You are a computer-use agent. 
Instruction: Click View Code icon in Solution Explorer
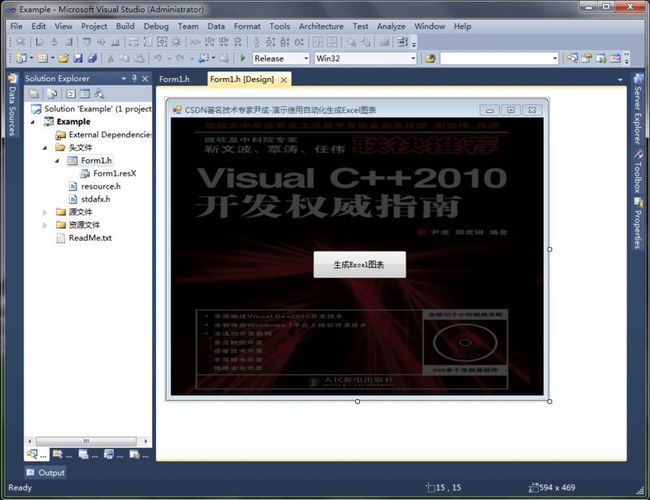(x=71, y=94)
